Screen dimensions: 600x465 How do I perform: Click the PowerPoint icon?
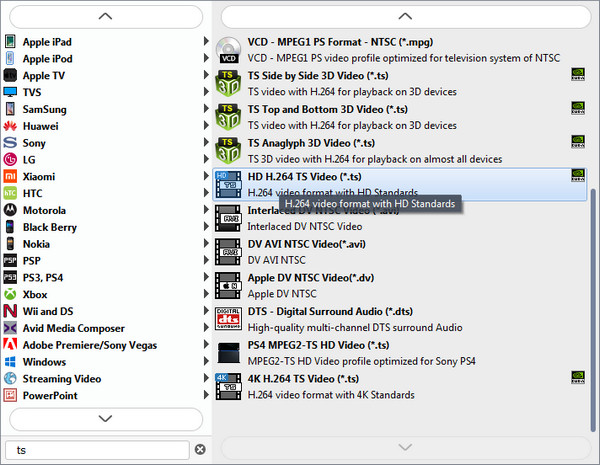10,396
